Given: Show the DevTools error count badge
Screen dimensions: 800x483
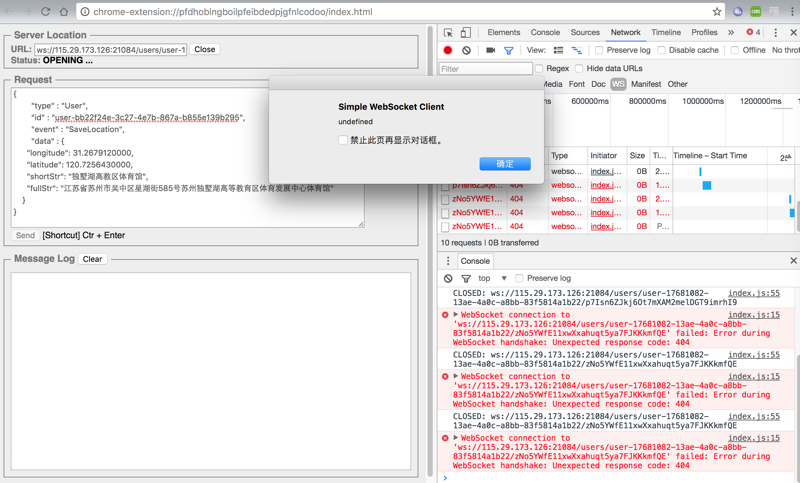Looking at the screenshot, I should (x=753, y=32).
